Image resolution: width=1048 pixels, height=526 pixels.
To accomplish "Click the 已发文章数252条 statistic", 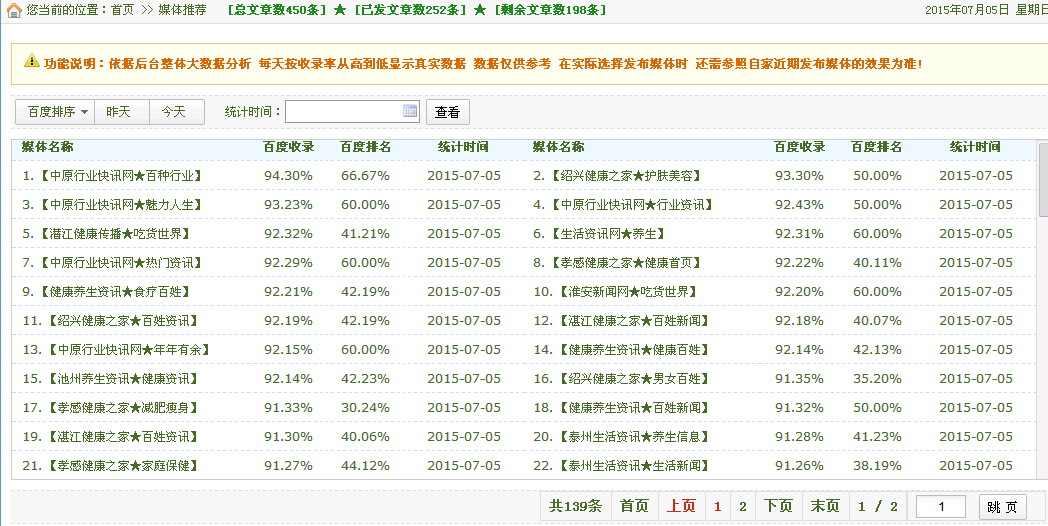I will point(410,10).
